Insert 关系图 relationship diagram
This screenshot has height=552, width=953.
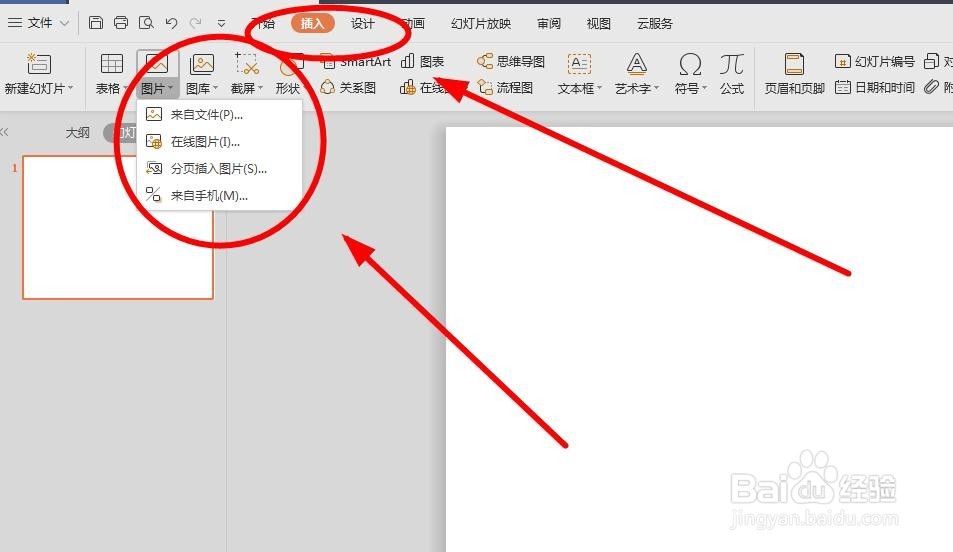coord(348,88)
